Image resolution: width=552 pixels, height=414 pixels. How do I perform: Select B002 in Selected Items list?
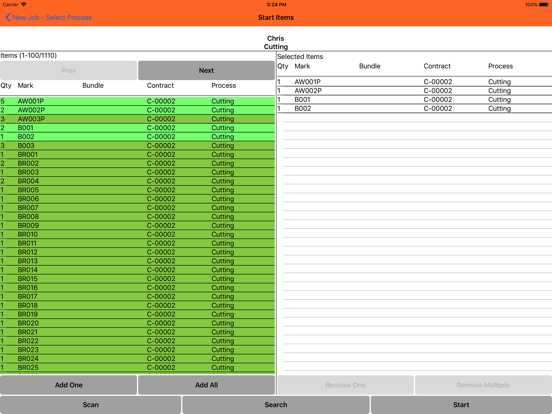click(414, 108)
